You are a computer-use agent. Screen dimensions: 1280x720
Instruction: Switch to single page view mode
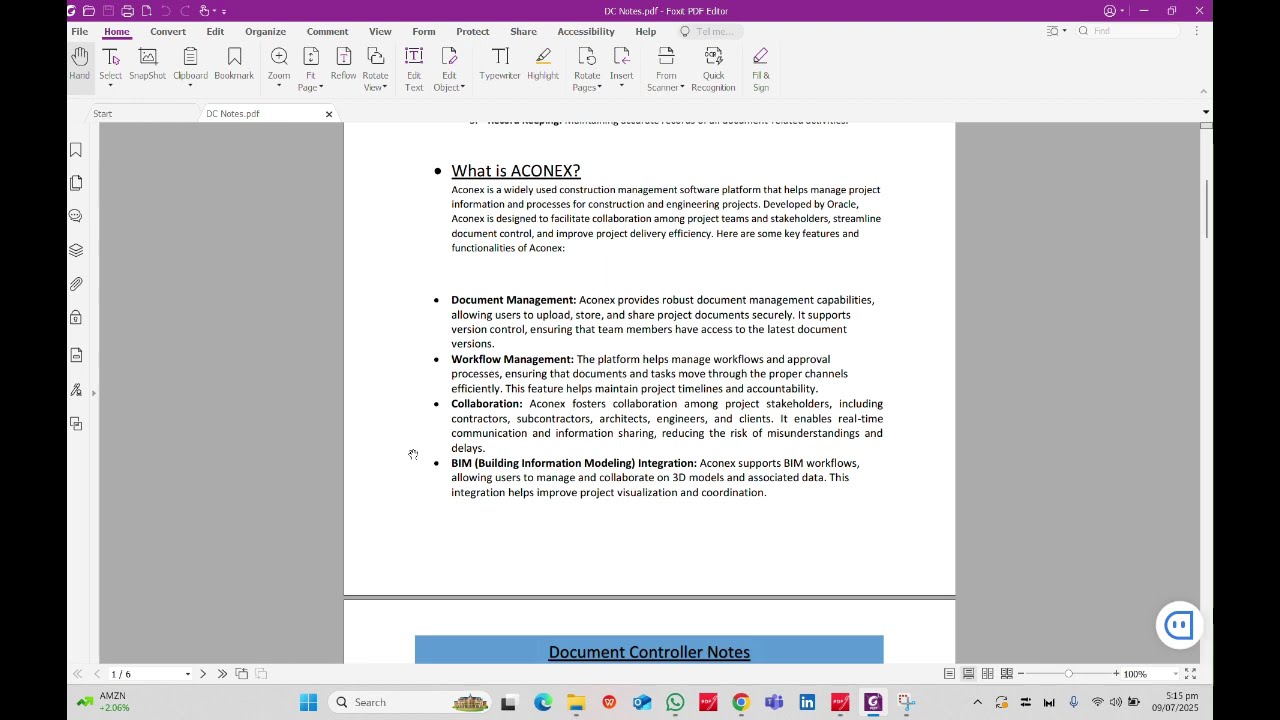[949, 674]
